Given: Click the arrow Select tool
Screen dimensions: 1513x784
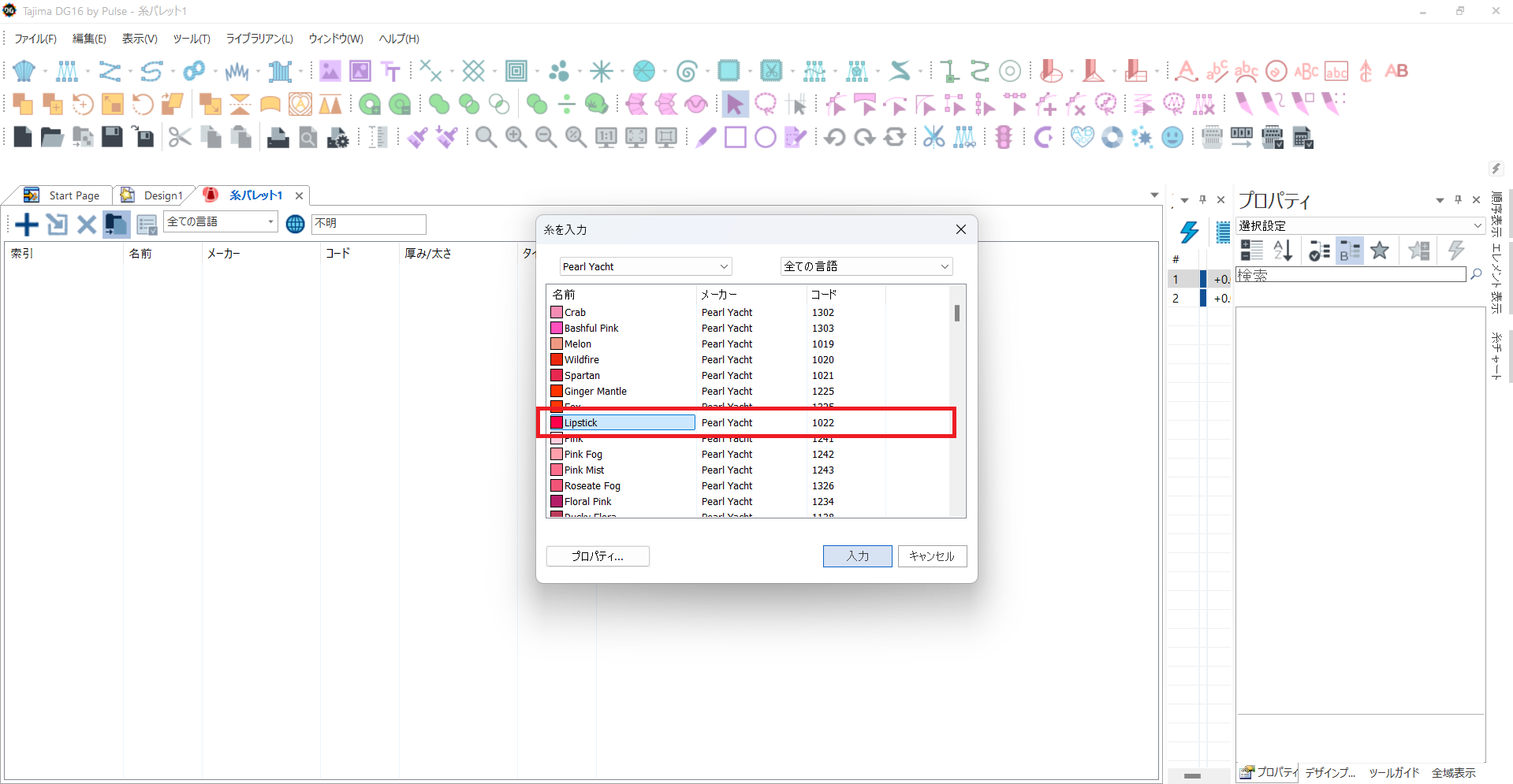Looking at the screenshot, I should coord(735,104).
